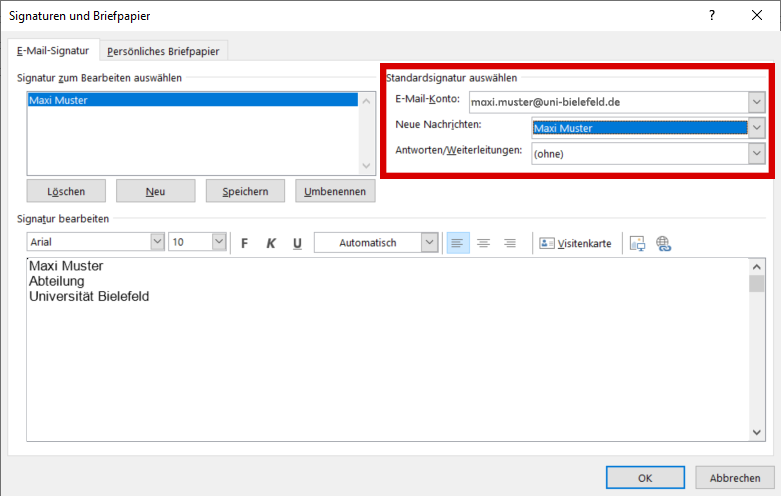Image resolution: width=781 pixels, height=496 pixels.
Task: Toggle underline formatting (U) button
Action: [297, 243]
